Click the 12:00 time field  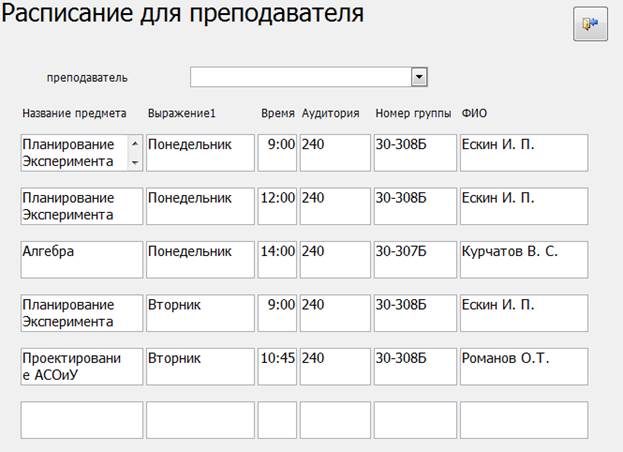[x=277, y=206]
